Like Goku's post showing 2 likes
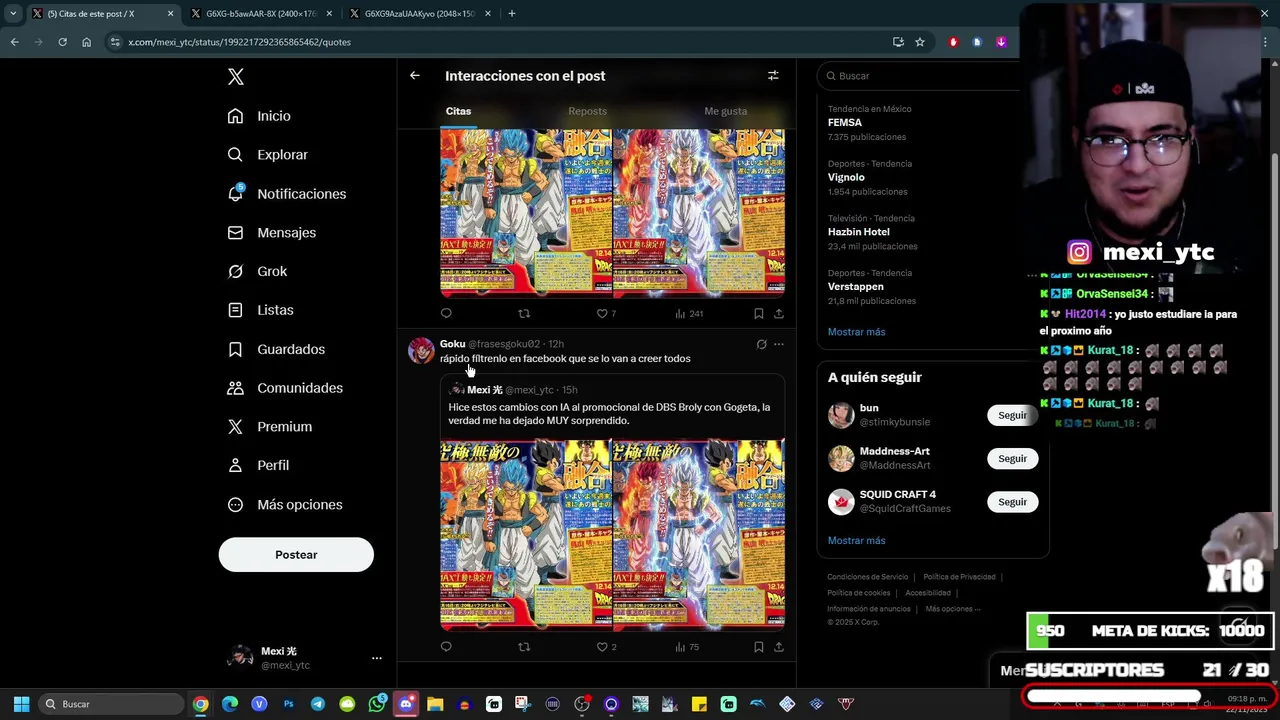This screenshot has height=720, width=1280. pyautogui.click(x=606, y=647)
